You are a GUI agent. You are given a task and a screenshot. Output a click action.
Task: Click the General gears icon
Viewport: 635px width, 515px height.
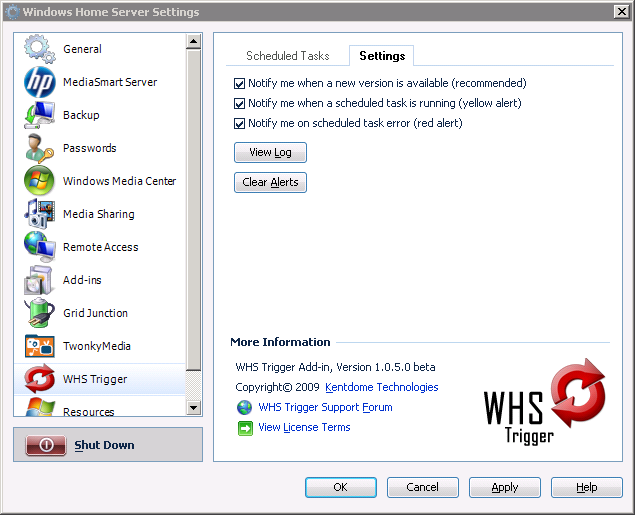pyautogui.click(x=39, y=49)
